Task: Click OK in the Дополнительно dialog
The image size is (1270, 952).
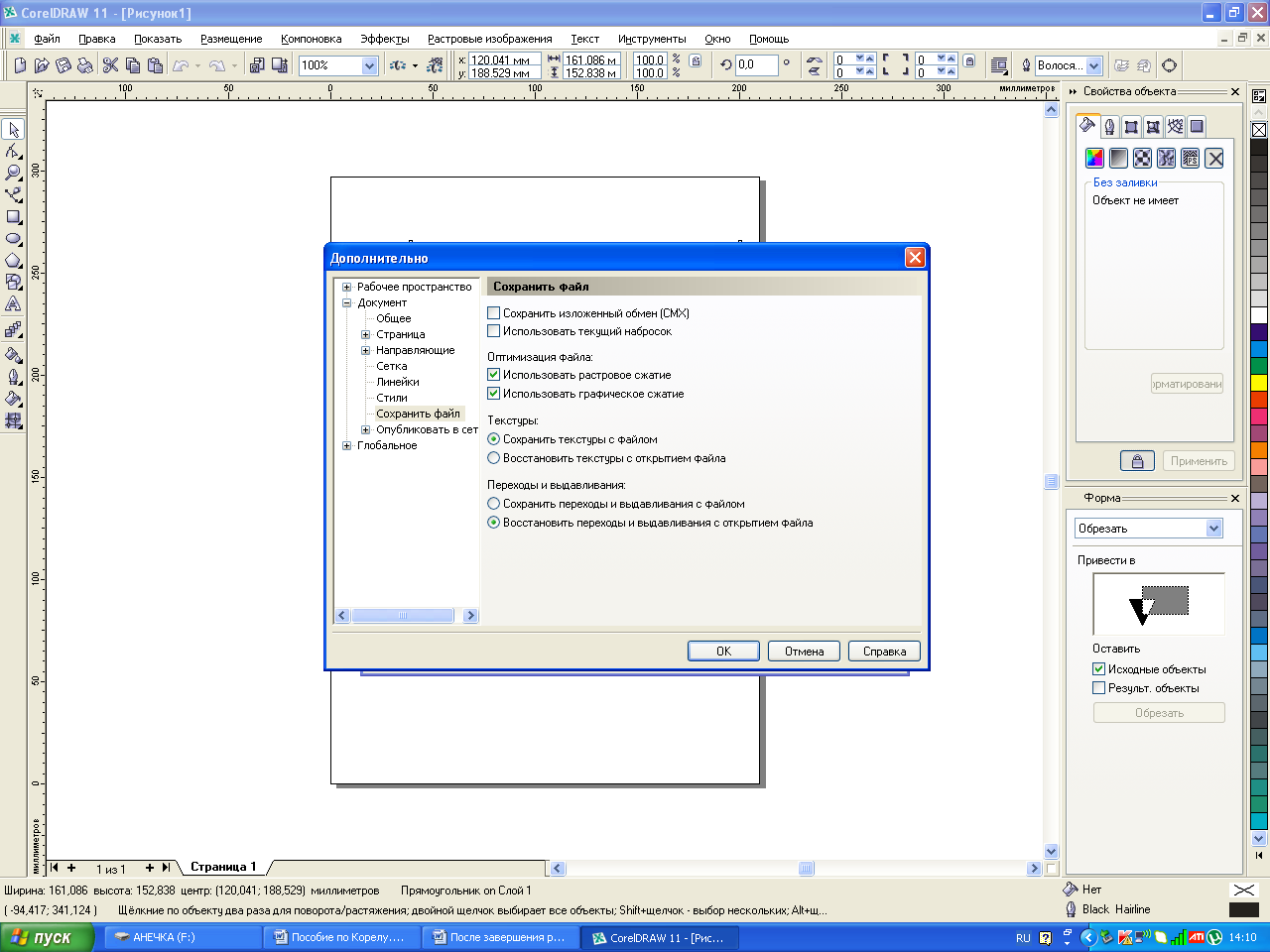Action: point(723,652)
